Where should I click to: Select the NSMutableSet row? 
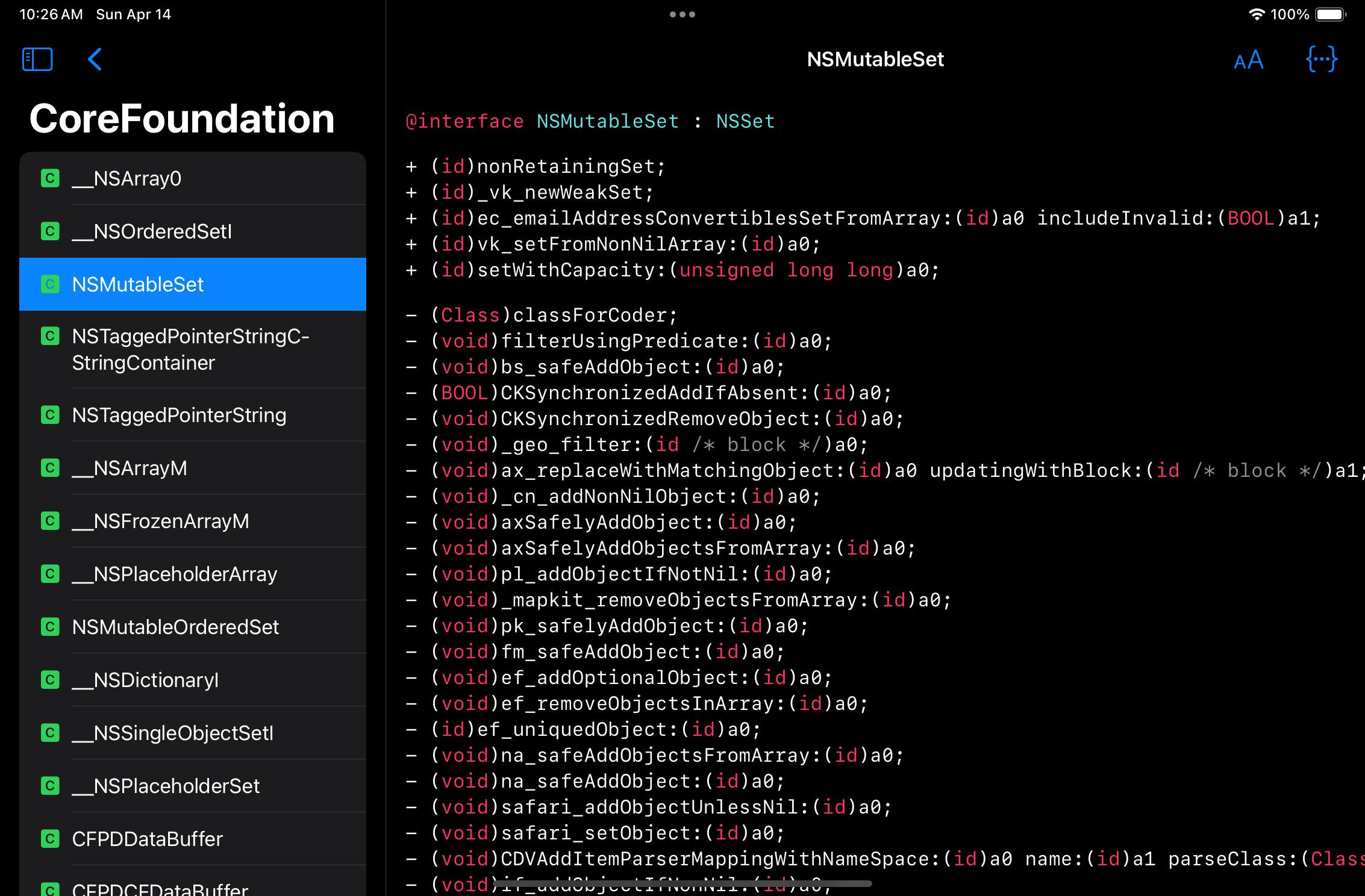193,284
